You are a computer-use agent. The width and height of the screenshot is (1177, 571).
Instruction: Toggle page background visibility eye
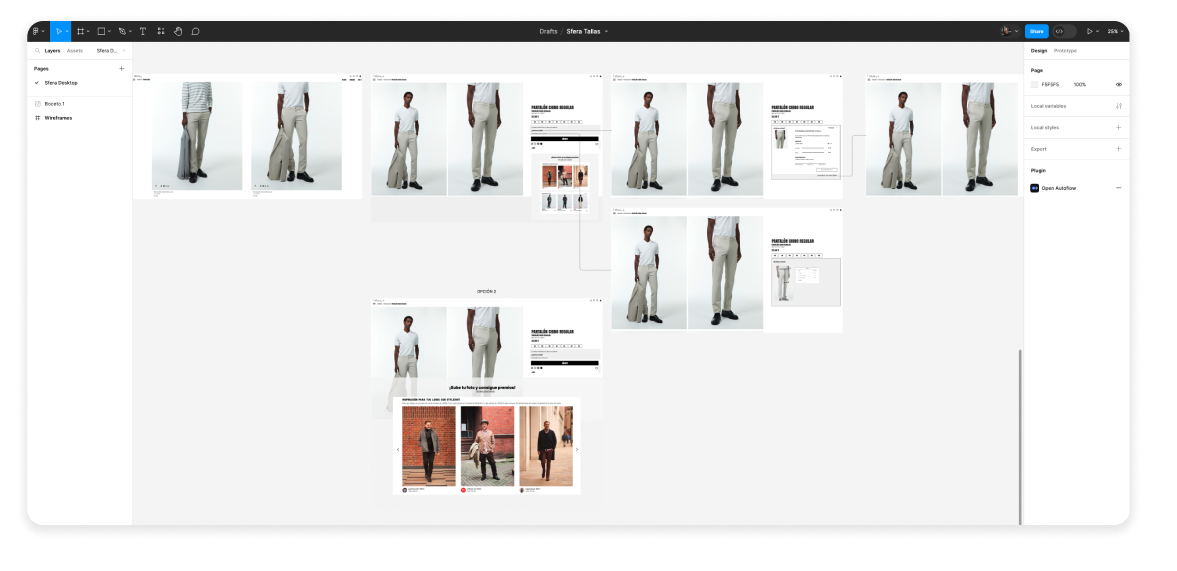pyautogui.click(x=1118, y=84)
